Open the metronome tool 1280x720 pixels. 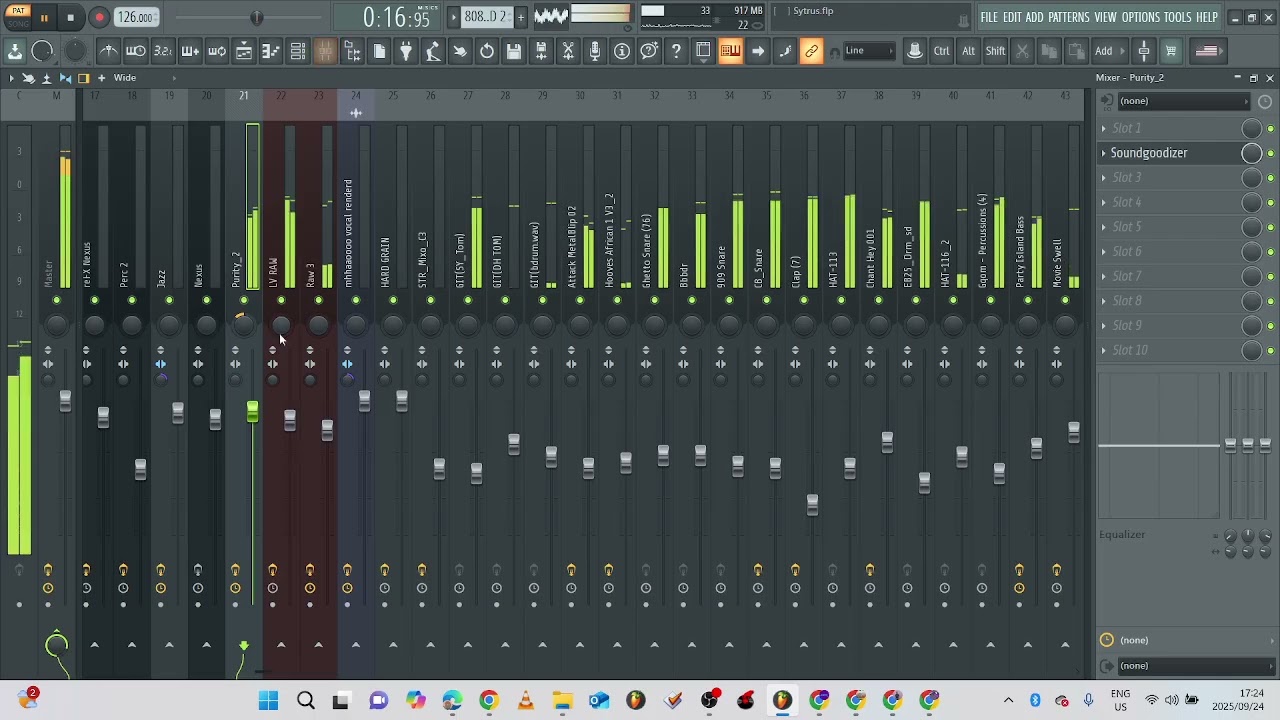[x=109, y=51]
